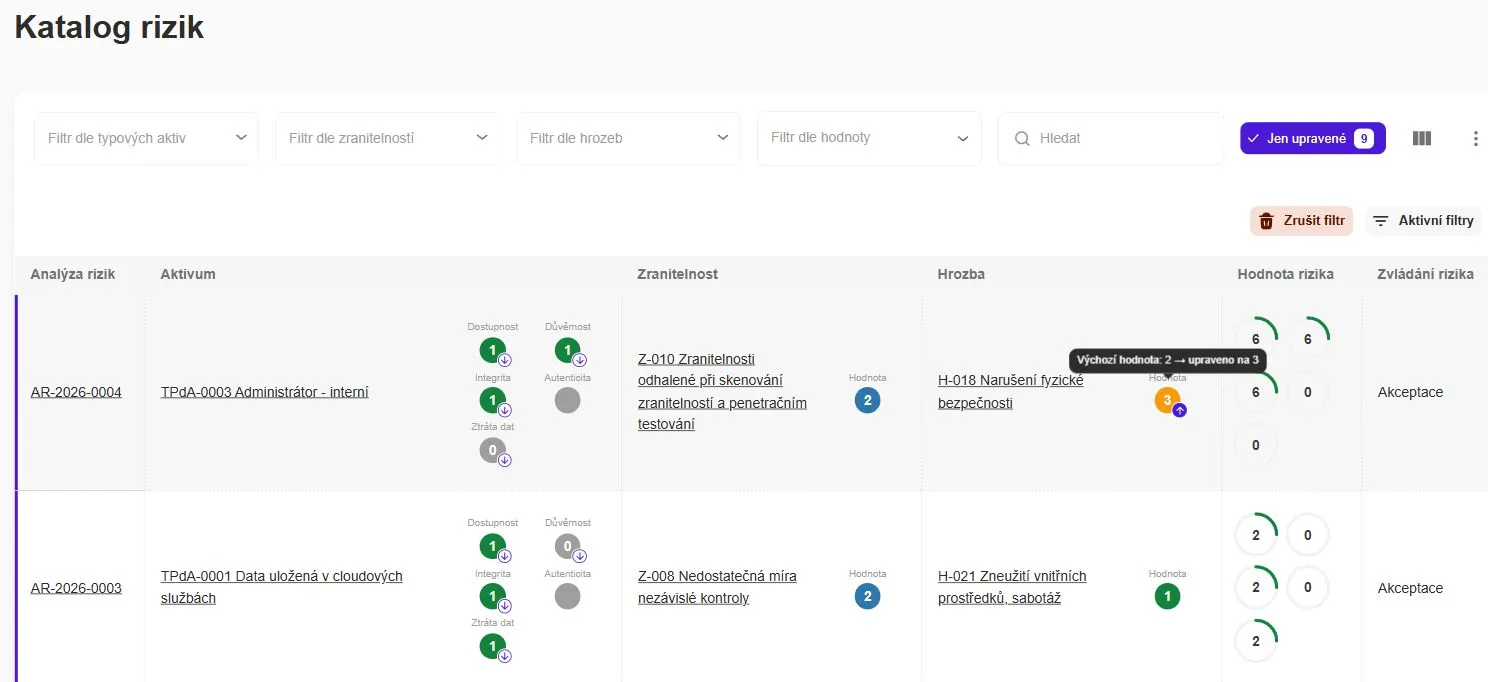Screen dimensions: 1488x682
Task: Open Filtr dle typových aktiv dropdown
Action: tap(147, 138)
